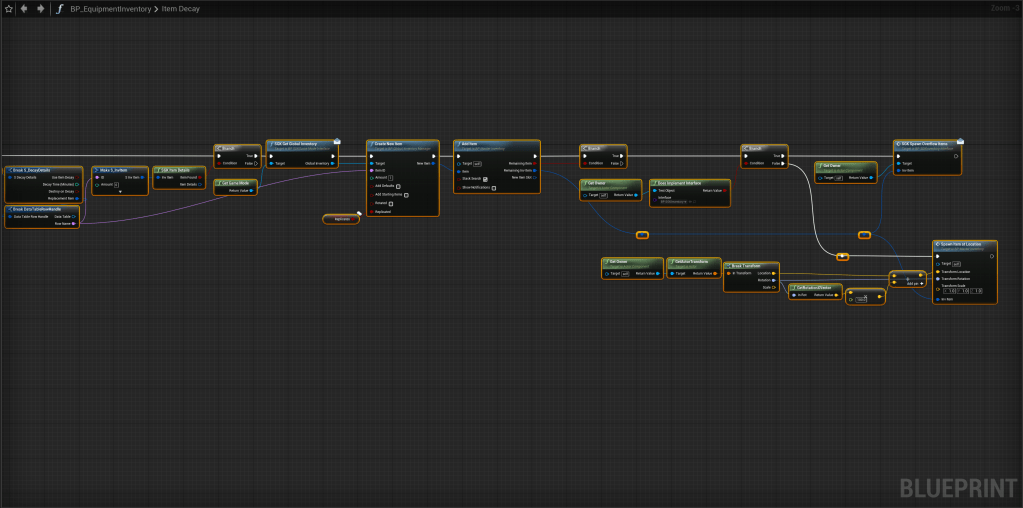The height and width of the screenshot is (508, 1023).
Task: Click the favorite star icon in the toolbar
Action: click(x=8, y=8)
